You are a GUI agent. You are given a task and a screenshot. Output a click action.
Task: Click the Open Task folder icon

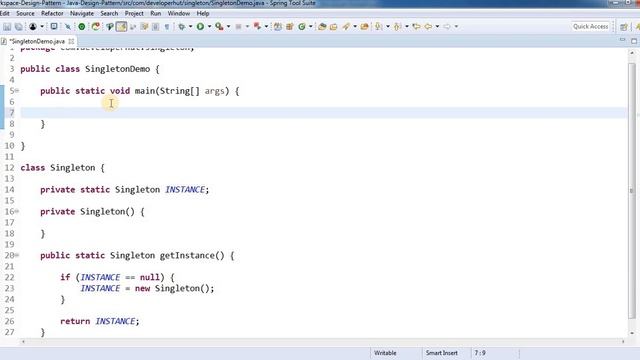333,27
